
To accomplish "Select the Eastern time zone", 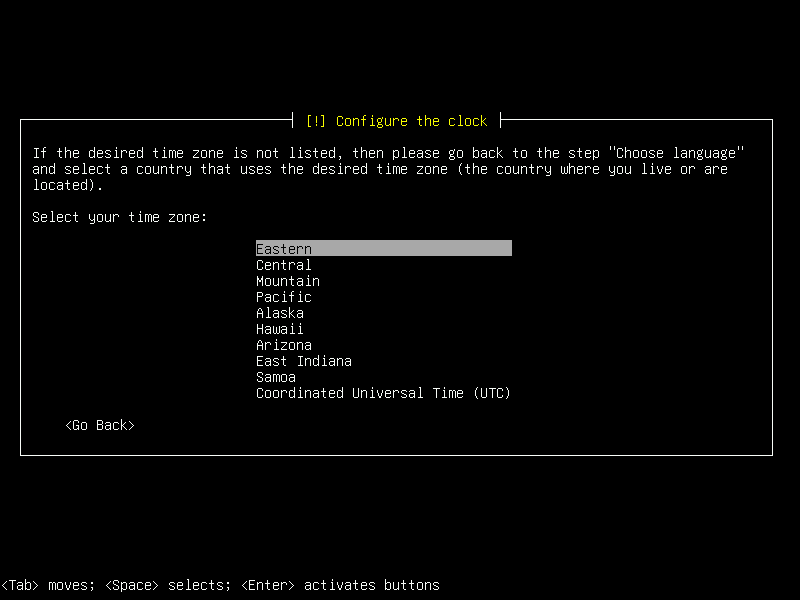I will pos(384,248).
